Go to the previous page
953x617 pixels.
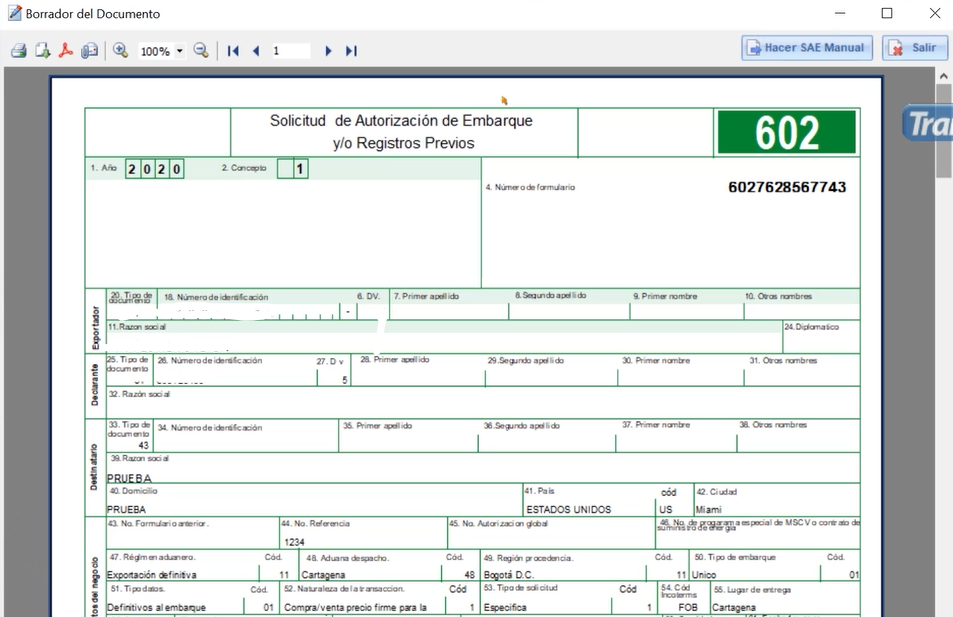point(256,51)
